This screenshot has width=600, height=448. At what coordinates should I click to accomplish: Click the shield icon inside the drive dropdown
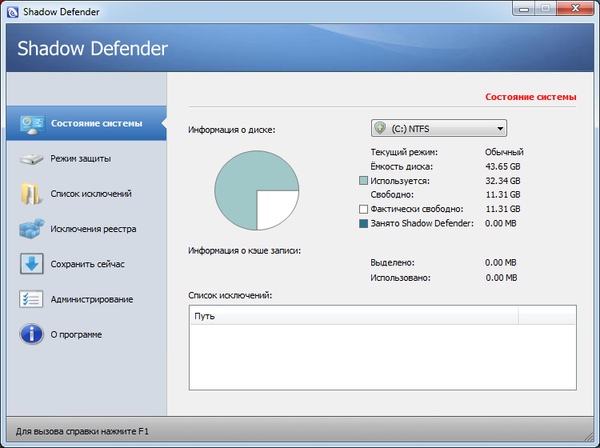click(380, 128)
